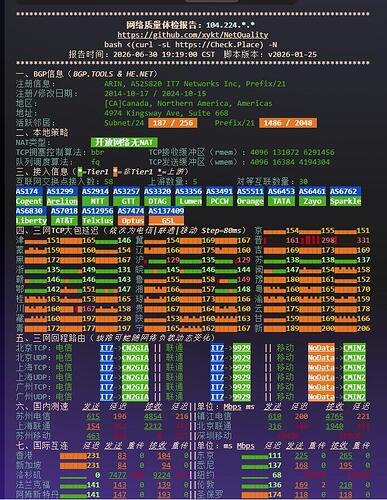The image size is (387, 500).
Task: Click the orange 187 / 256 subnet badge
Action: 173,123
